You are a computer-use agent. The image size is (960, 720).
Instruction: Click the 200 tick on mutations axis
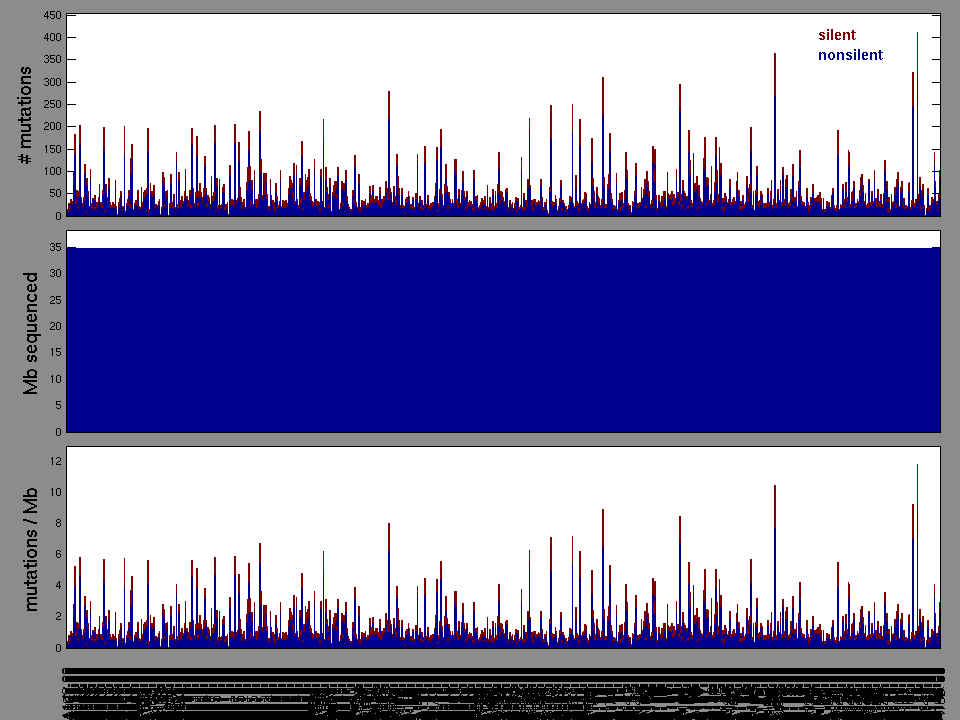[51, 127]
